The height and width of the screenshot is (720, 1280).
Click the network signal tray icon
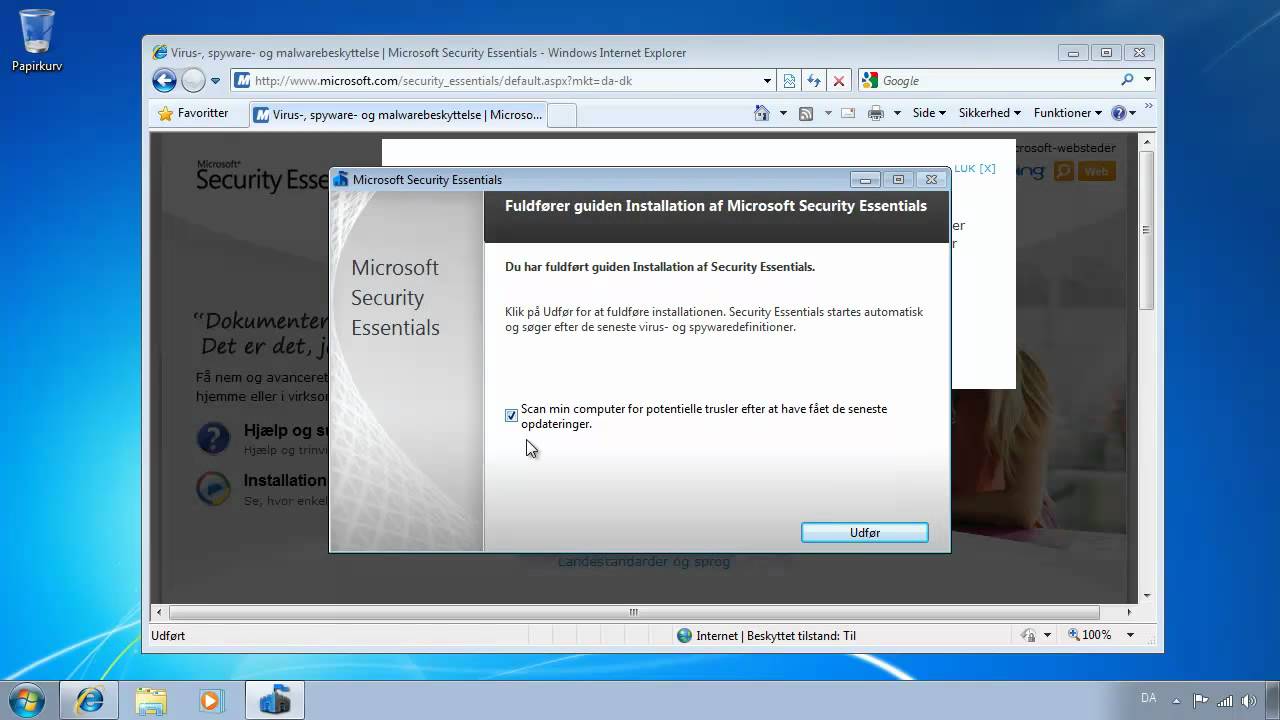[1225, 700]
